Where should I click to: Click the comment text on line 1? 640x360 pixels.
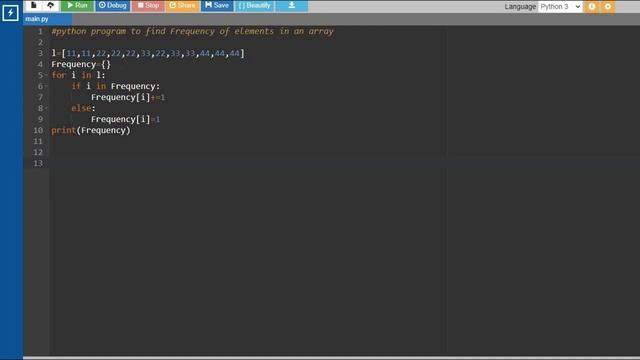tap(192, 31)
